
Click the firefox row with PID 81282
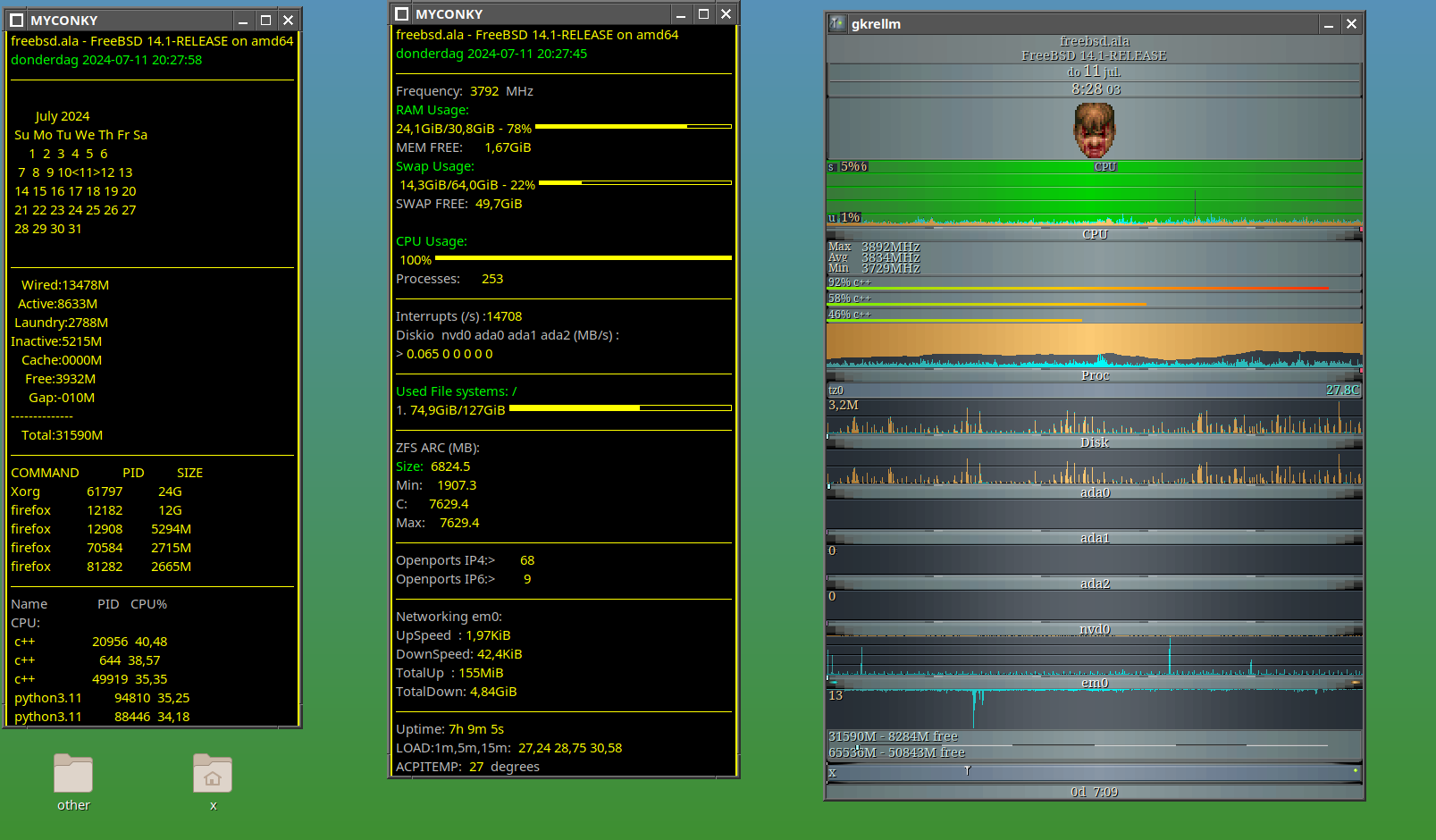click(x=101, y=567)
